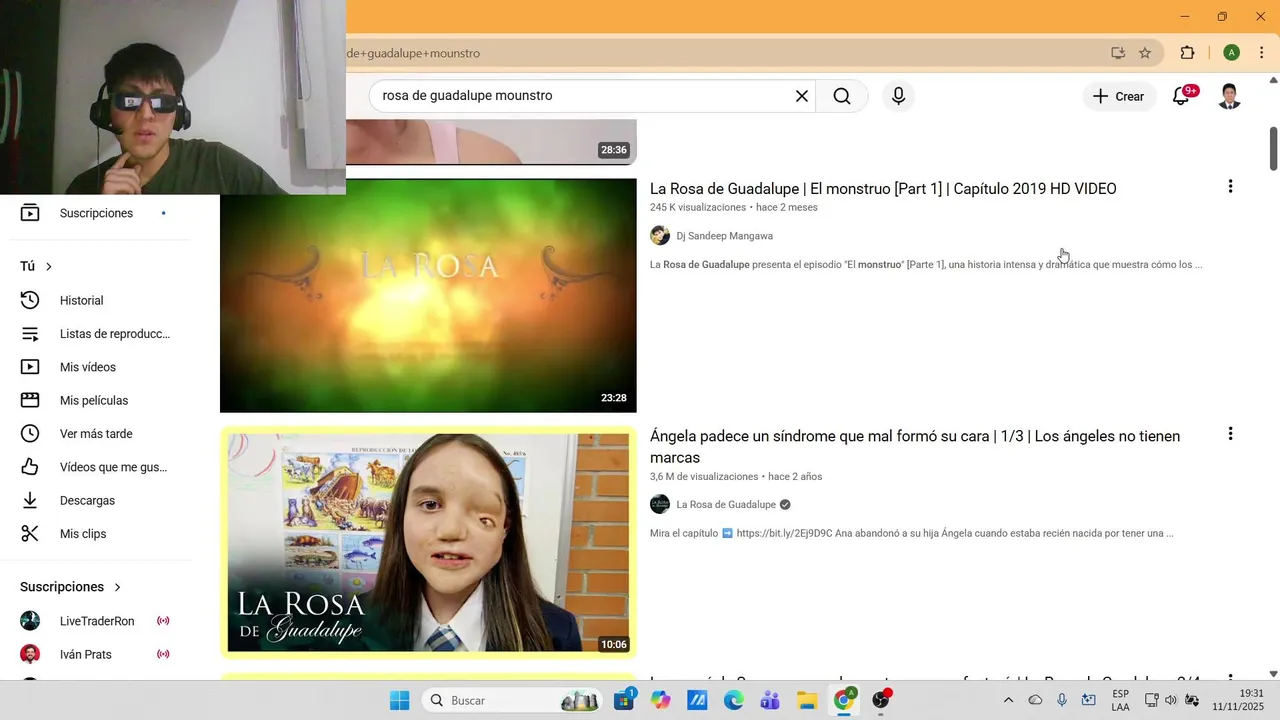This screenshot has height=720, width=1280.
Task: Click the Descargas arrow icon
Action: tap(30, 500)
